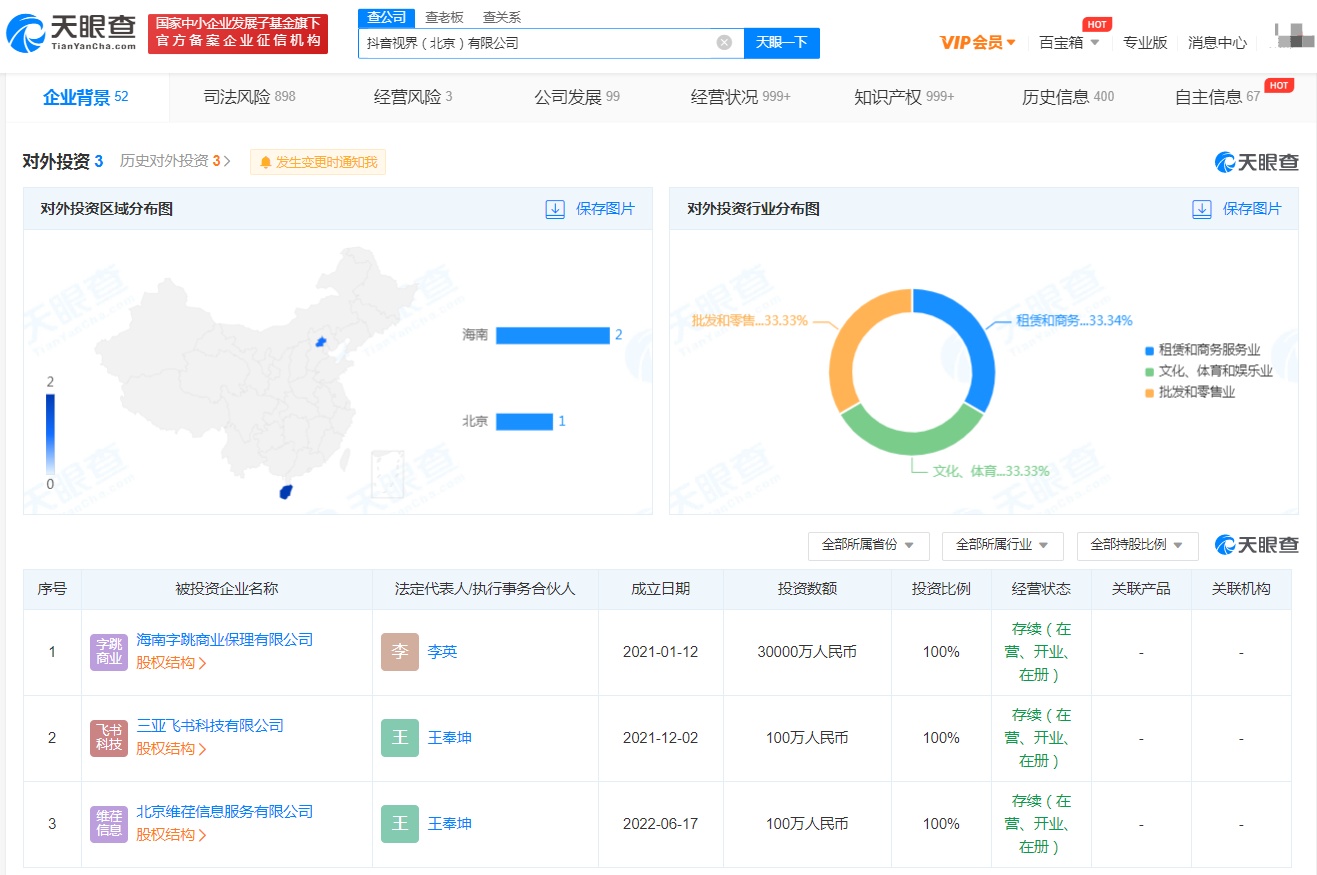Expand 股权结构 for 三亚飞书科技

point(171,749)
